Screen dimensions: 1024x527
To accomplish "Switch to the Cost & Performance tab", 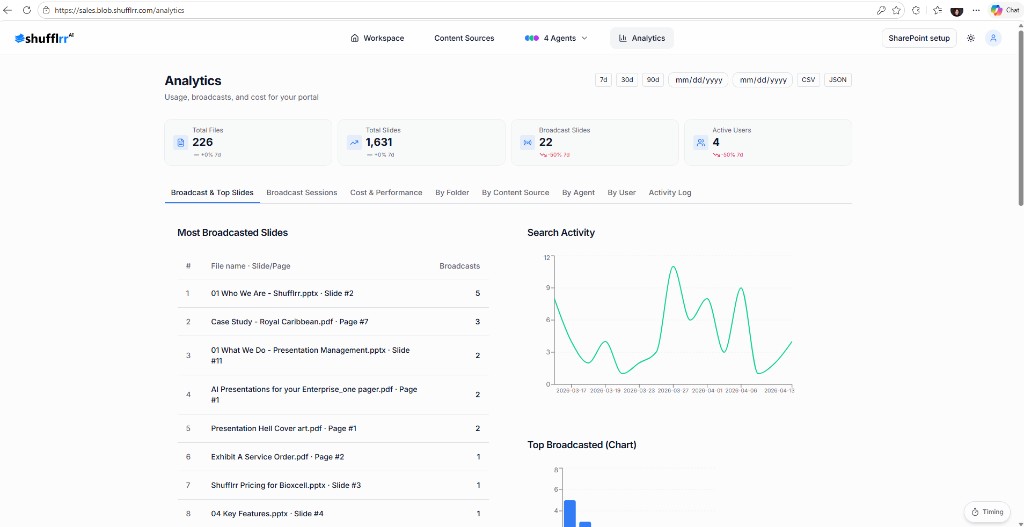I will pyautogui.click(x=386, y=193).
